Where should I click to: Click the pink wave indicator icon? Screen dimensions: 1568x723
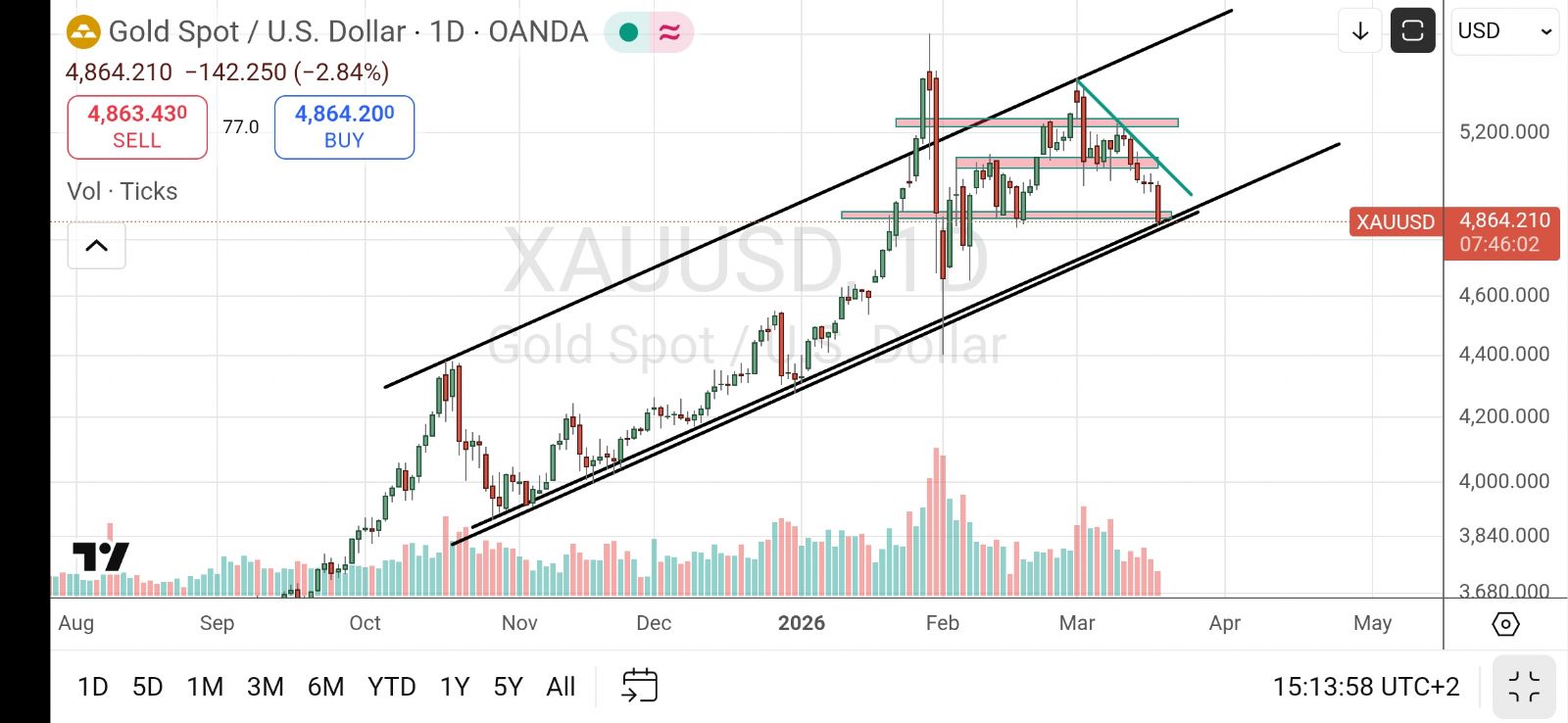pos(669,32)
